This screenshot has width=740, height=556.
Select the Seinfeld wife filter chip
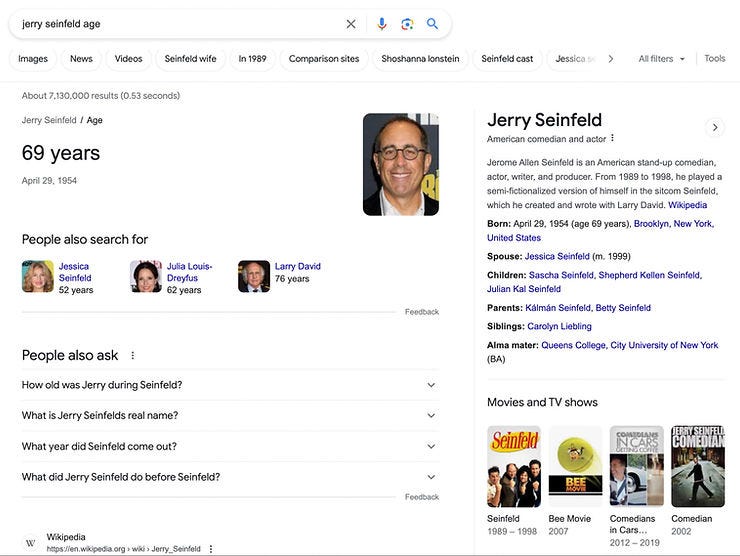point(190,59)
